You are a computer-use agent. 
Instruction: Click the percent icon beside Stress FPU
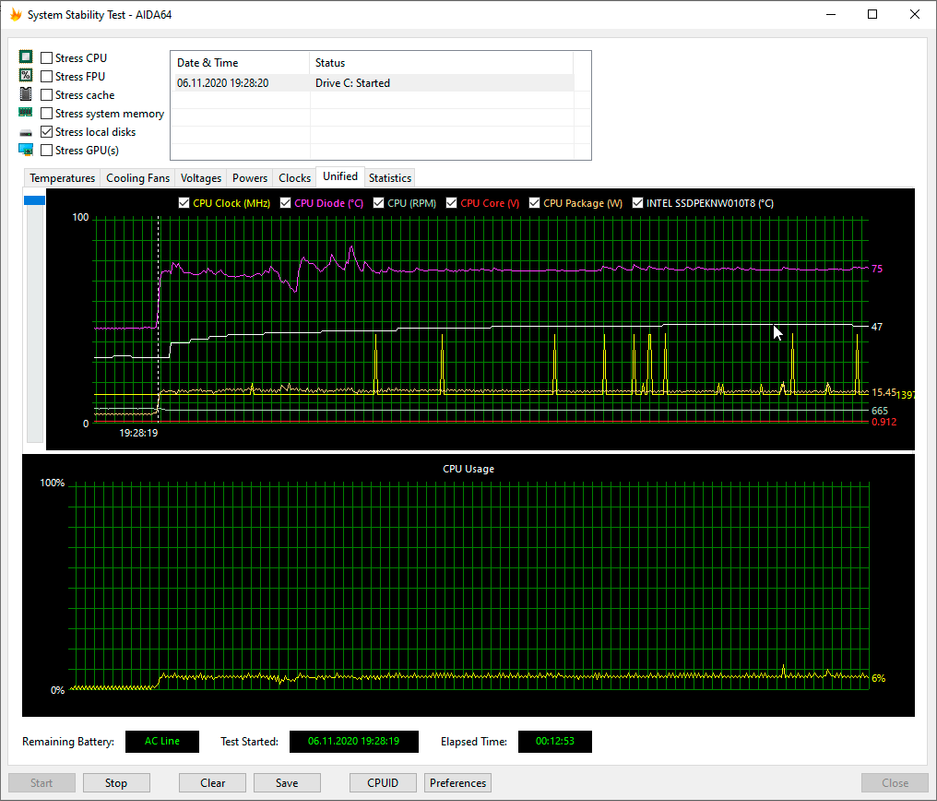tap(26, 75)
